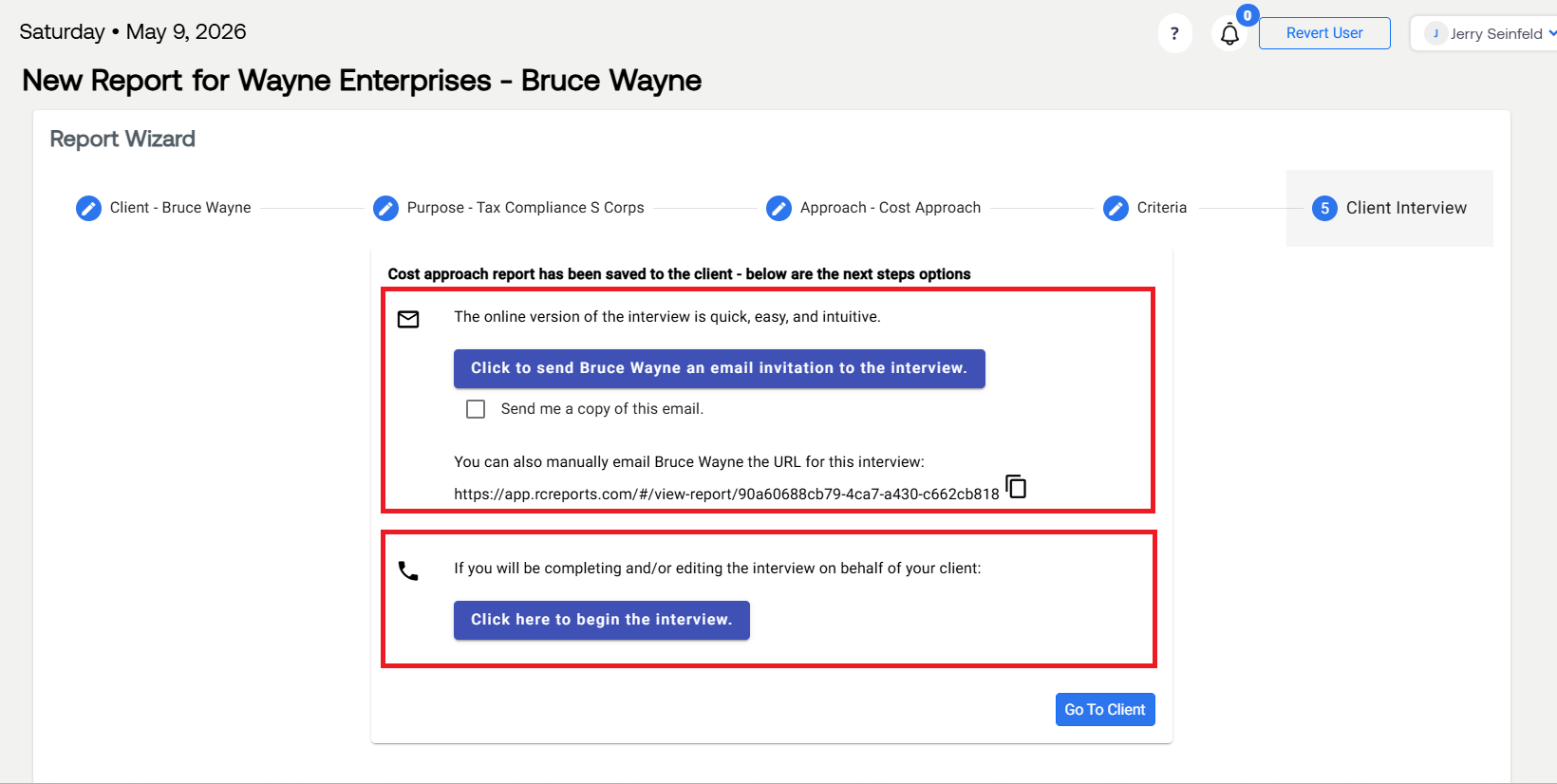Go to Purpose - Tax Compliance S Corps step
The image size is (1557, 784).
click(525, 208)
